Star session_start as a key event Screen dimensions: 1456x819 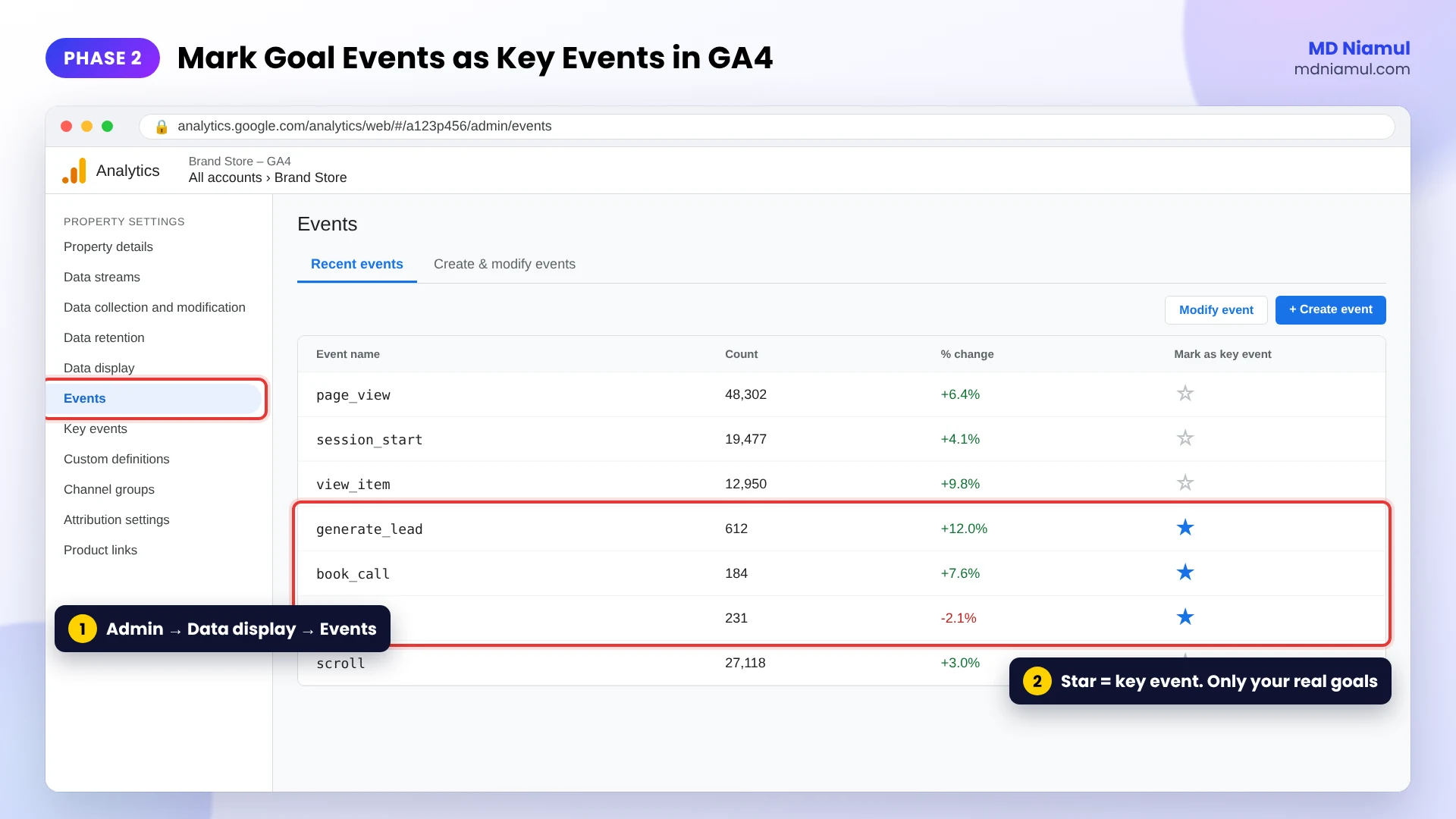(x=1185, y=438)
